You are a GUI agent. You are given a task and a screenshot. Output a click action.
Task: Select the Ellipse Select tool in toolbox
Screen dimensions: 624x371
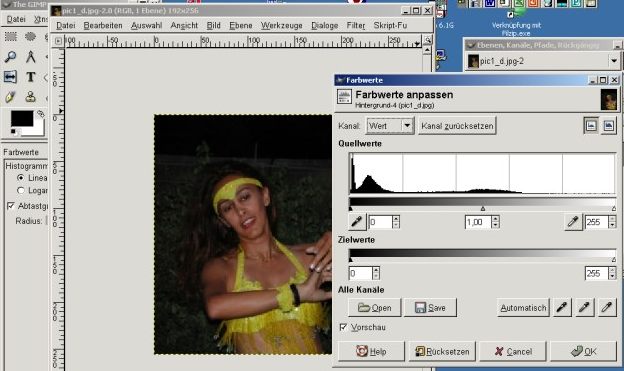coord(30,37)
